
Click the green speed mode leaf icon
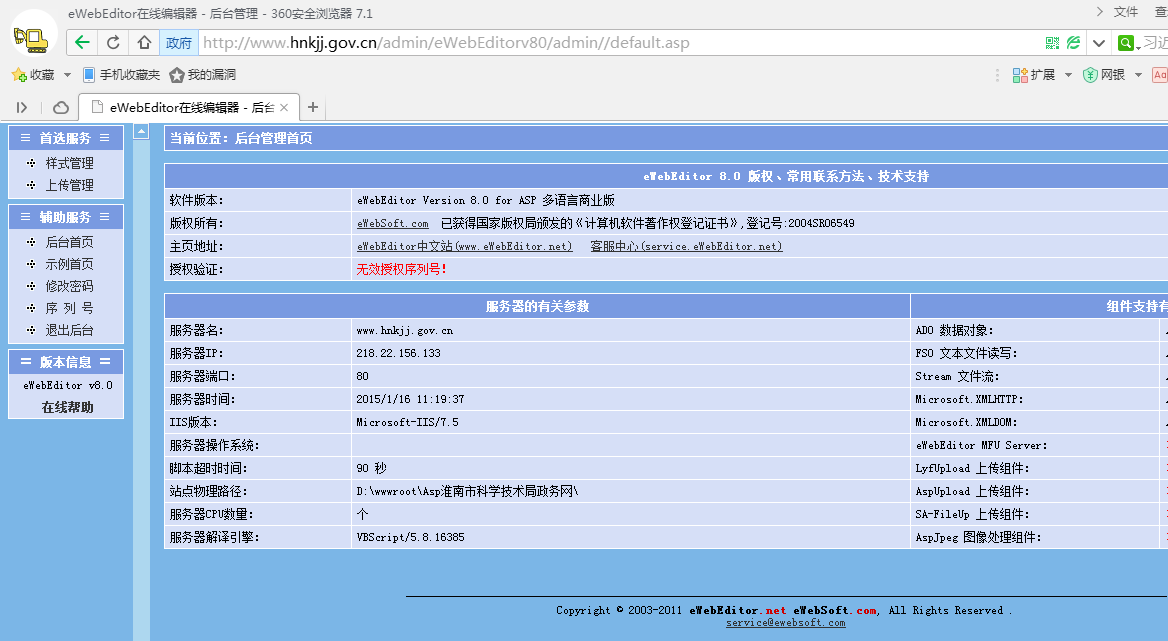pyautogui.click(x=1073, y=42)
